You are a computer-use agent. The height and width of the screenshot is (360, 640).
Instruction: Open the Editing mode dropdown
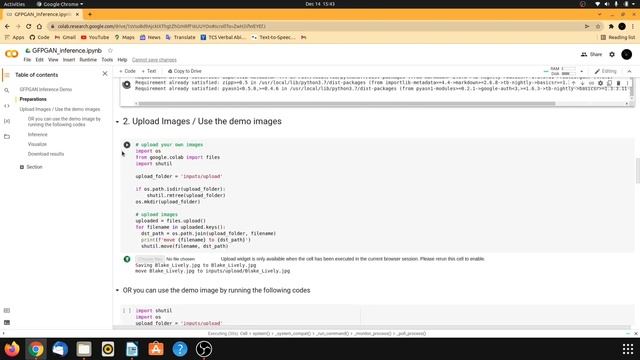(x=605, y=71)
